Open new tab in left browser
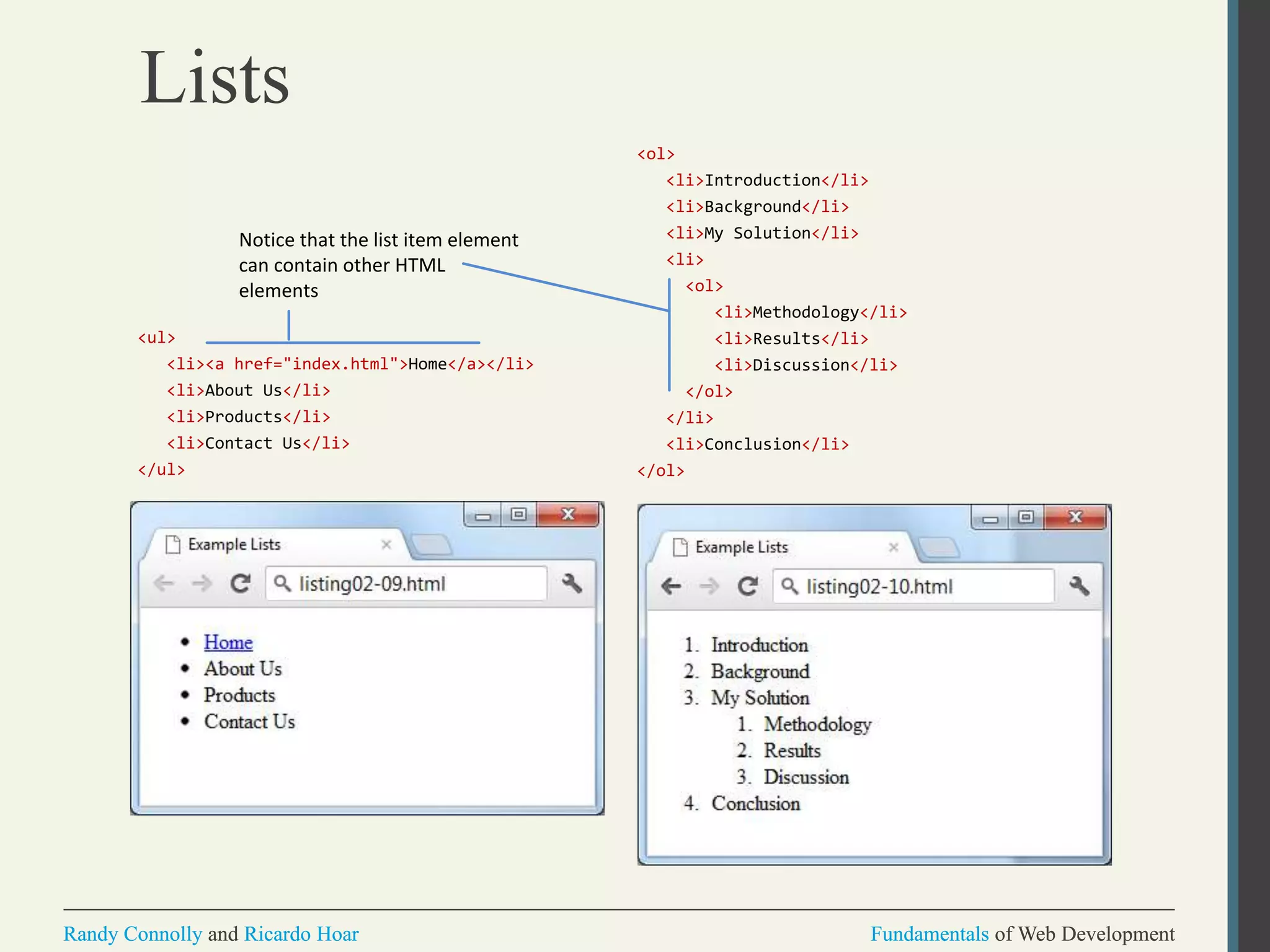The width and height of the screenshot is (1270, 952). pos(432,545)
